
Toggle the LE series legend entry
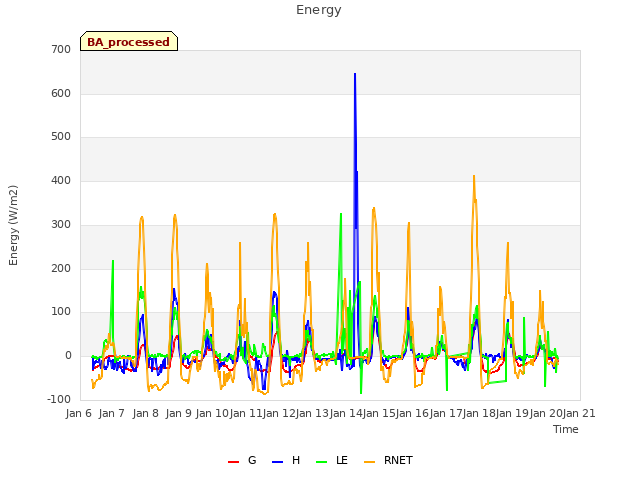click(x=332, y=460)
